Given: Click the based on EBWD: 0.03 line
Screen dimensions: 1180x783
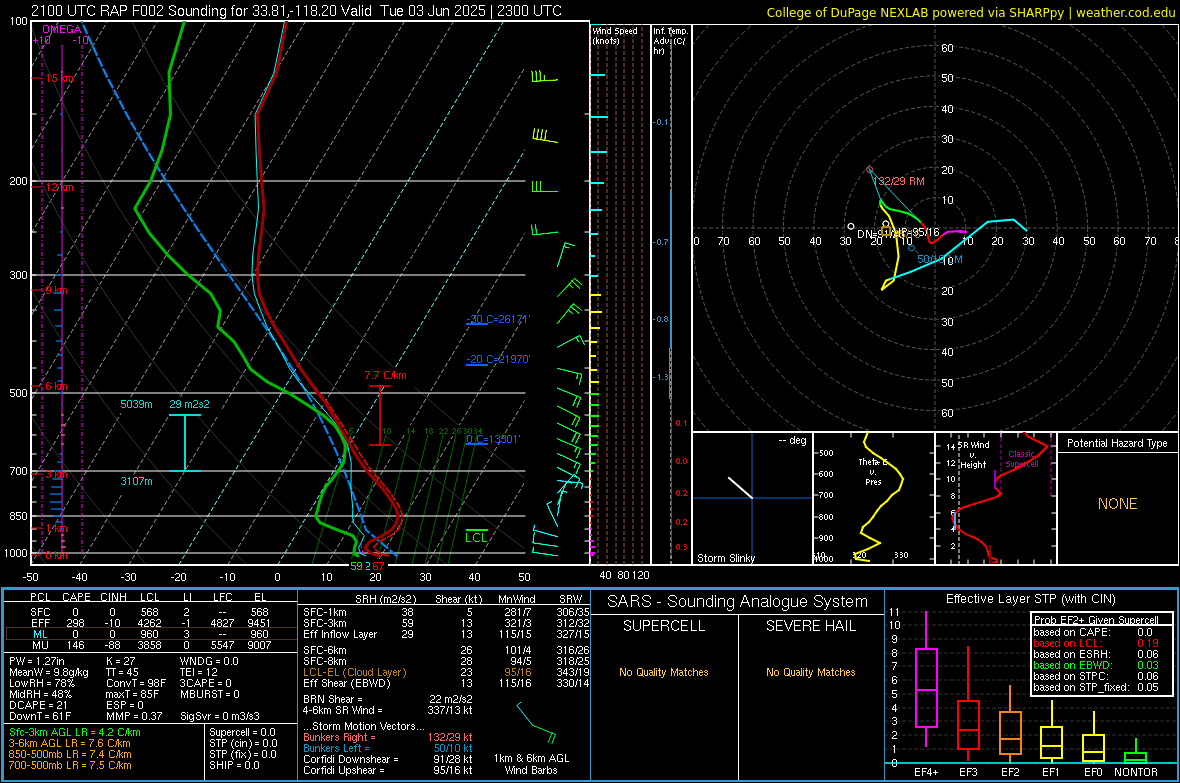Looking at the screenshot, I should [x=1096, y=665].
